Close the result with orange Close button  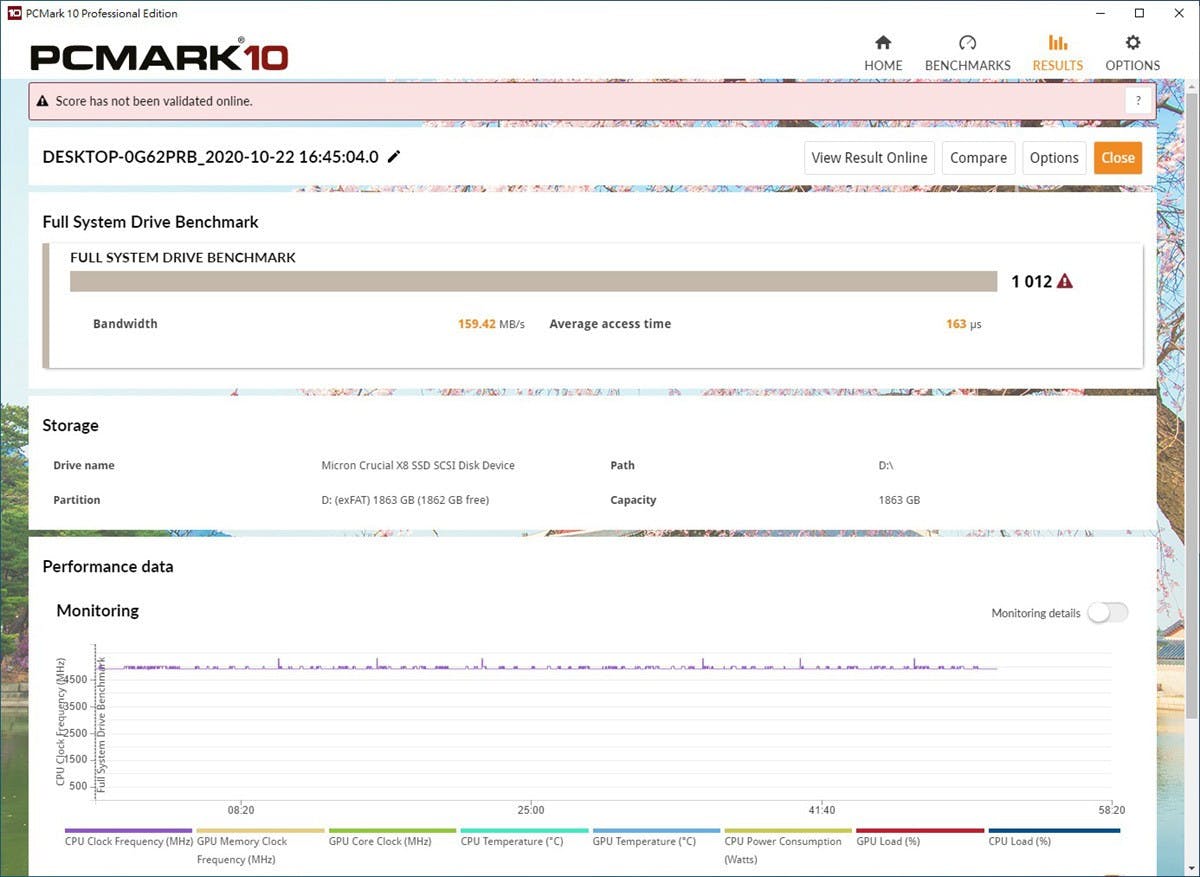(1118, 158)
